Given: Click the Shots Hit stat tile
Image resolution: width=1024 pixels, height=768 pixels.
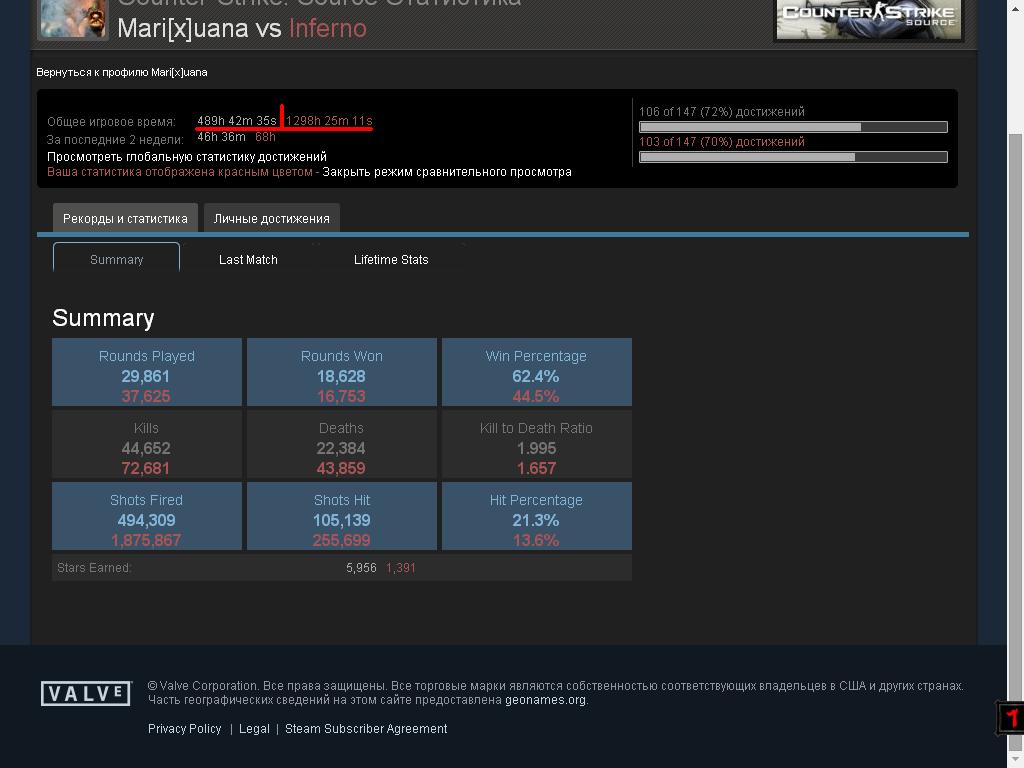Looking at the screenshot, I should (342, 516).
